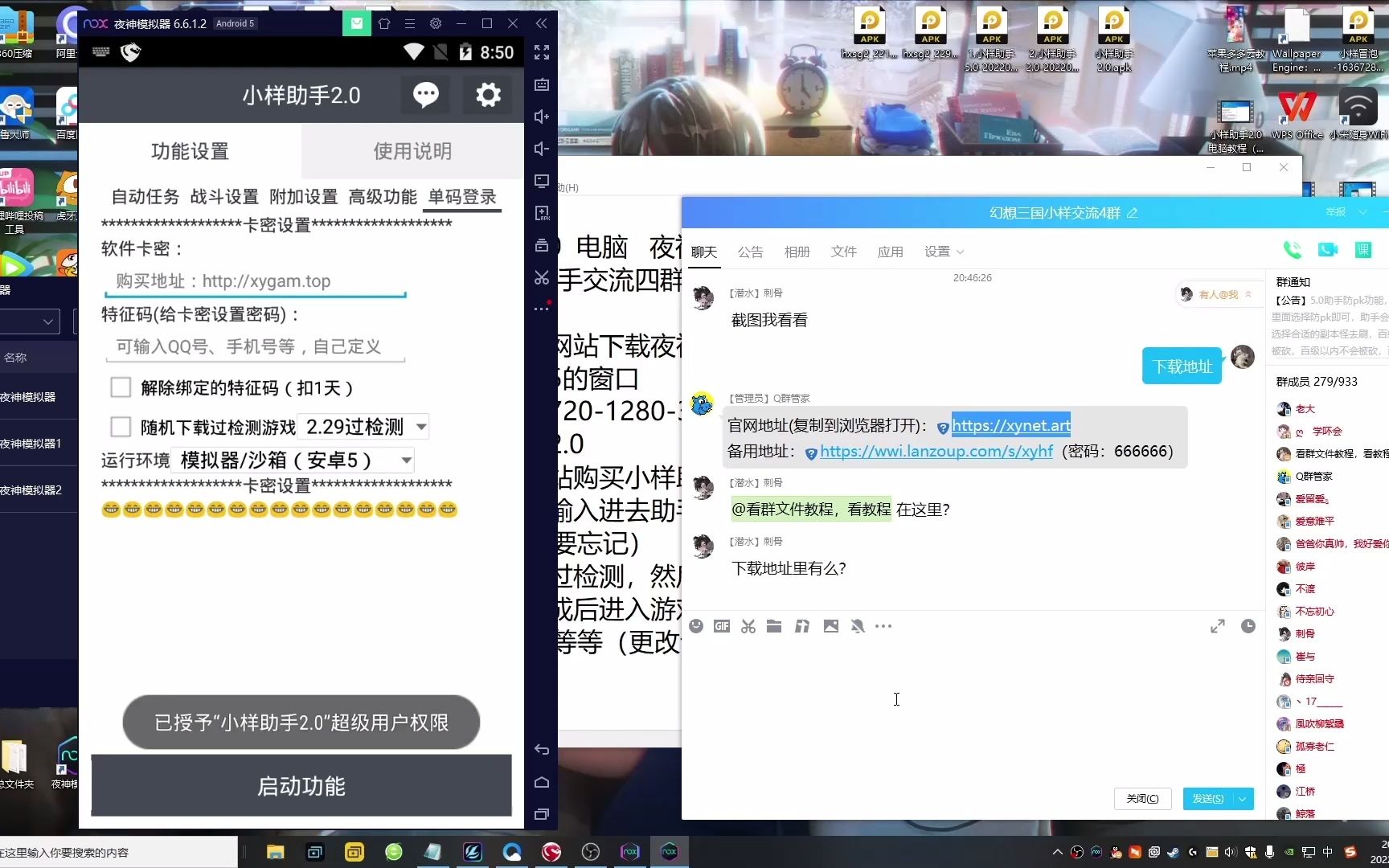
Task: Open 运行环境 模拟器/沙箱 dropdown
Action: click(293, 460)
